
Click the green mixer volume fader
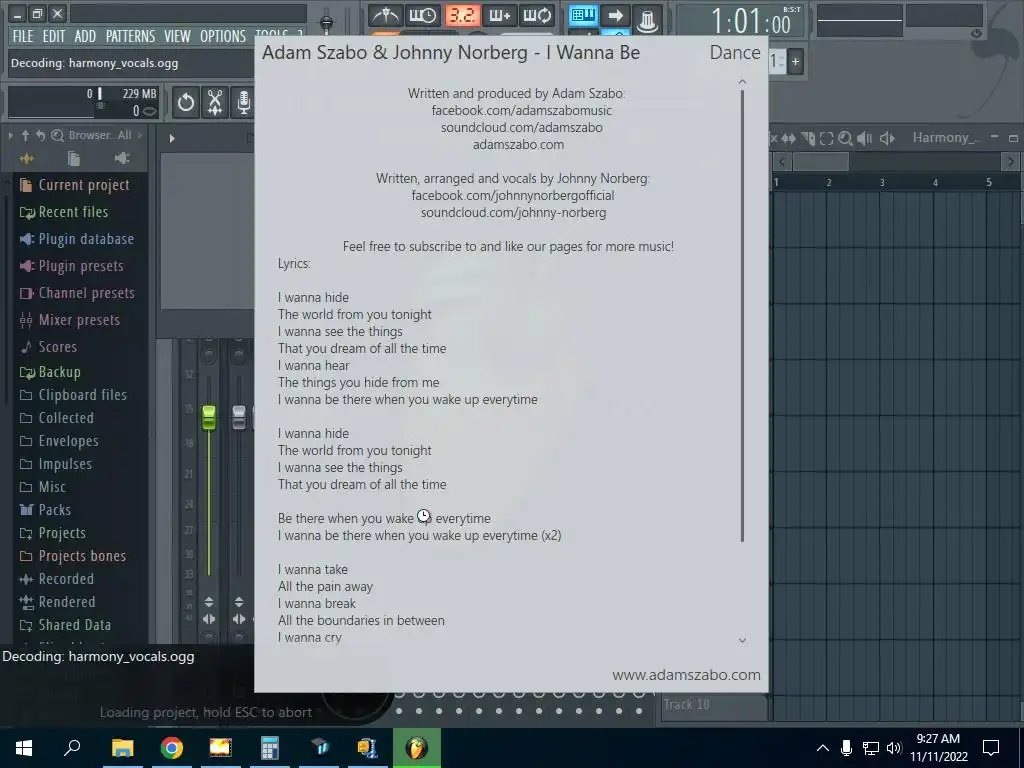pos(209,418)
